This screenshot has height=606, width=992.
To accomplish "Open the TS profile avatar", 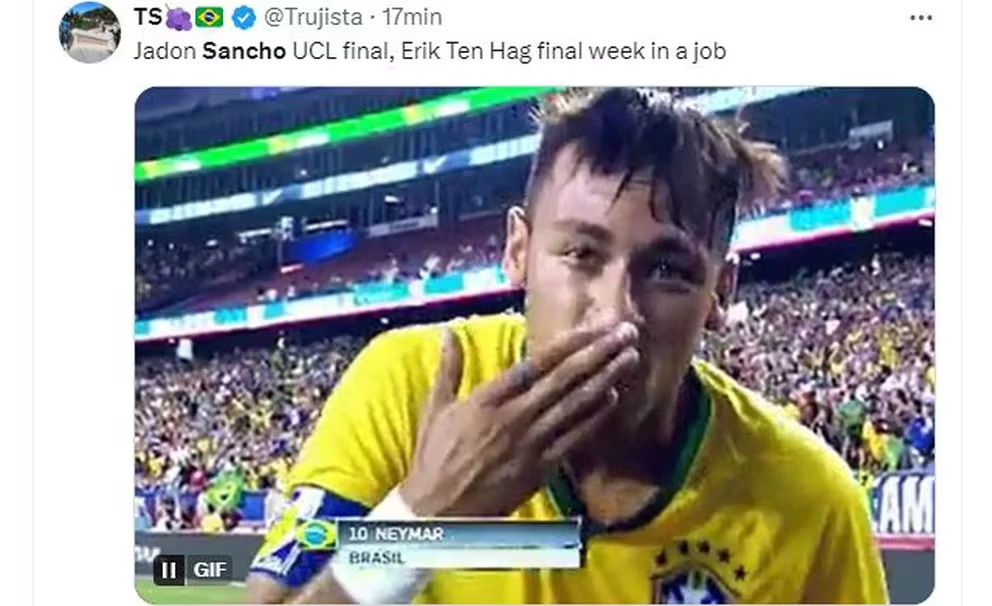I will point(89,32).
